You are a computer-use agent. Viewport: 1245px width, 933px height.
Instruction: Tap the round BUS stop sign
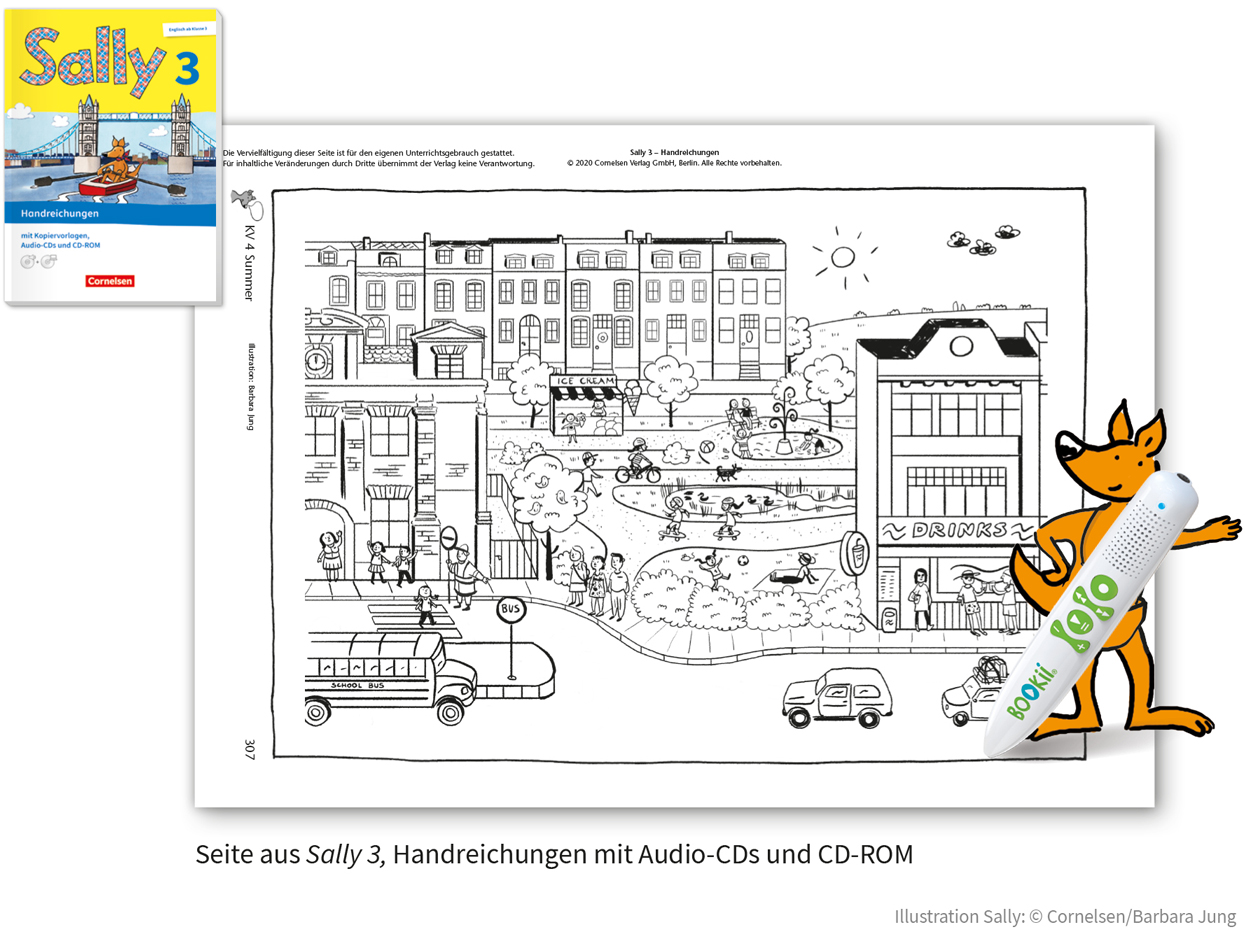coord(510,608)
